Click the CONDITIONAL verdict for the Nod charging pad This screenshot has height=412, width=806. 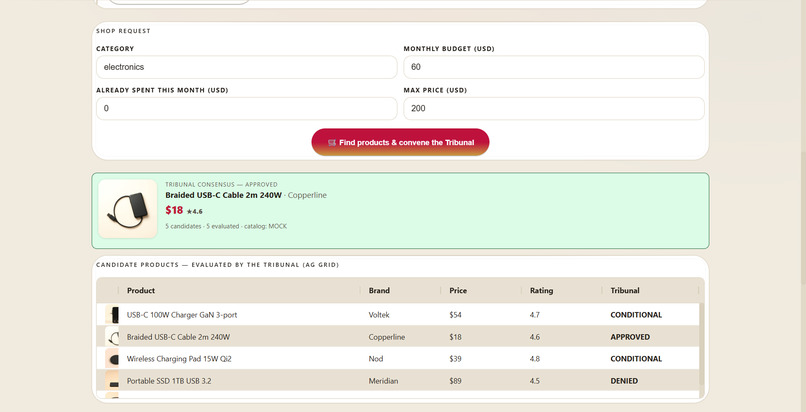(636, 359)
